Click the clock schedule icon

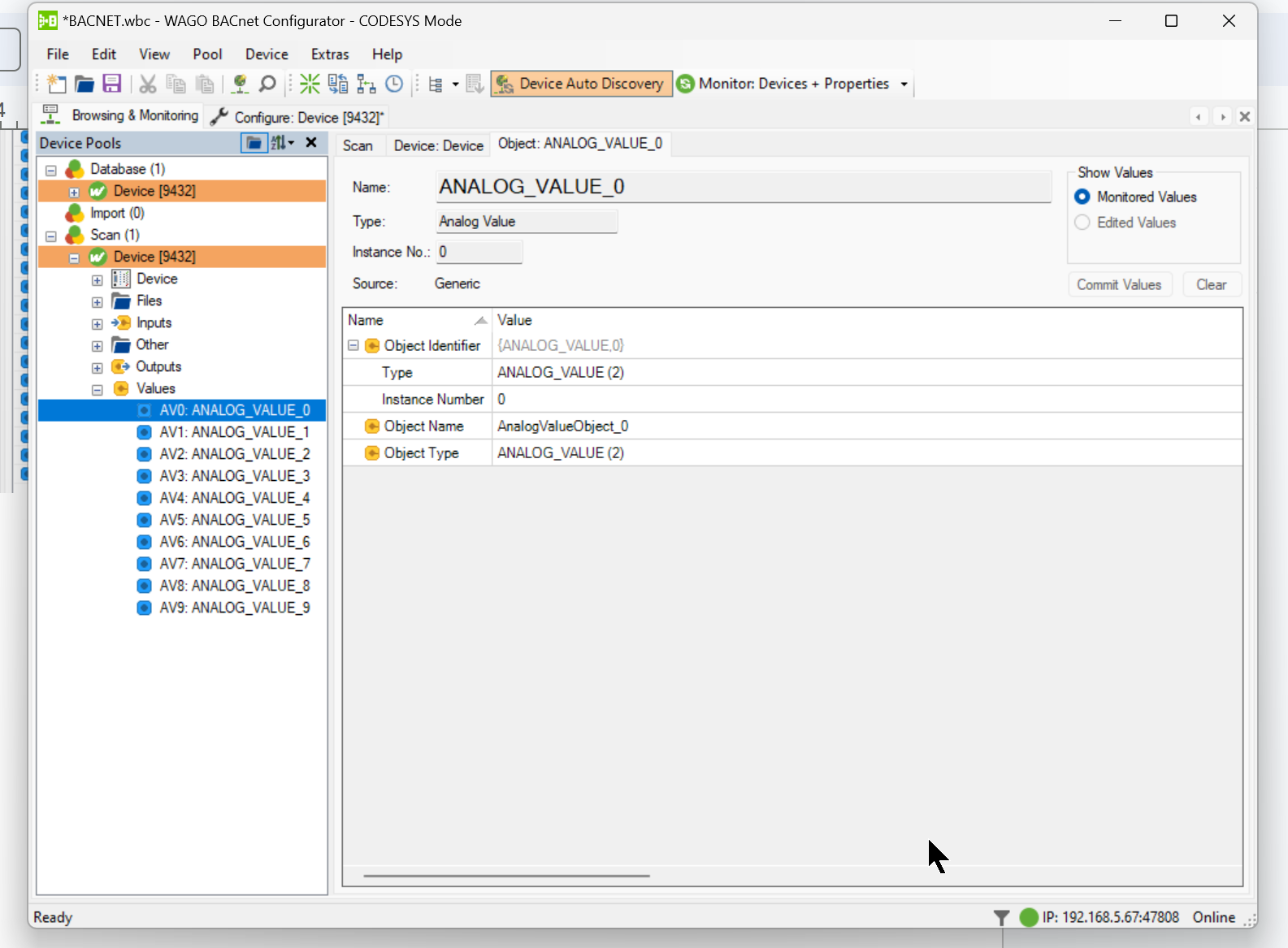pos(394,84)
